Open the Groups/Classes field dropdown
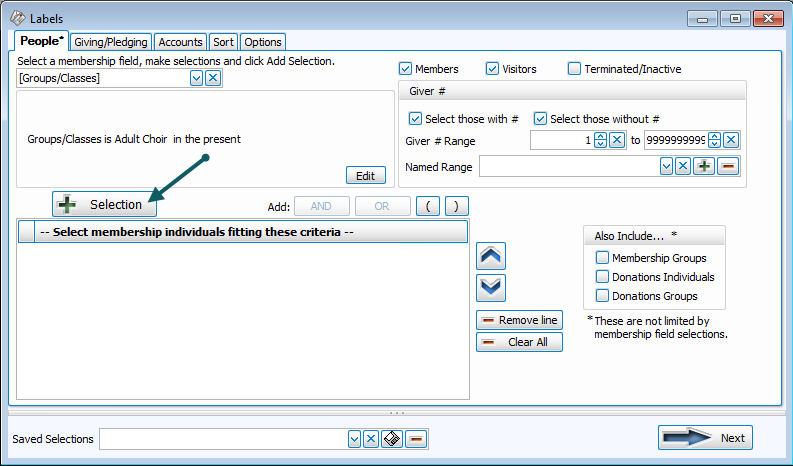 click(x=197, y=78)
